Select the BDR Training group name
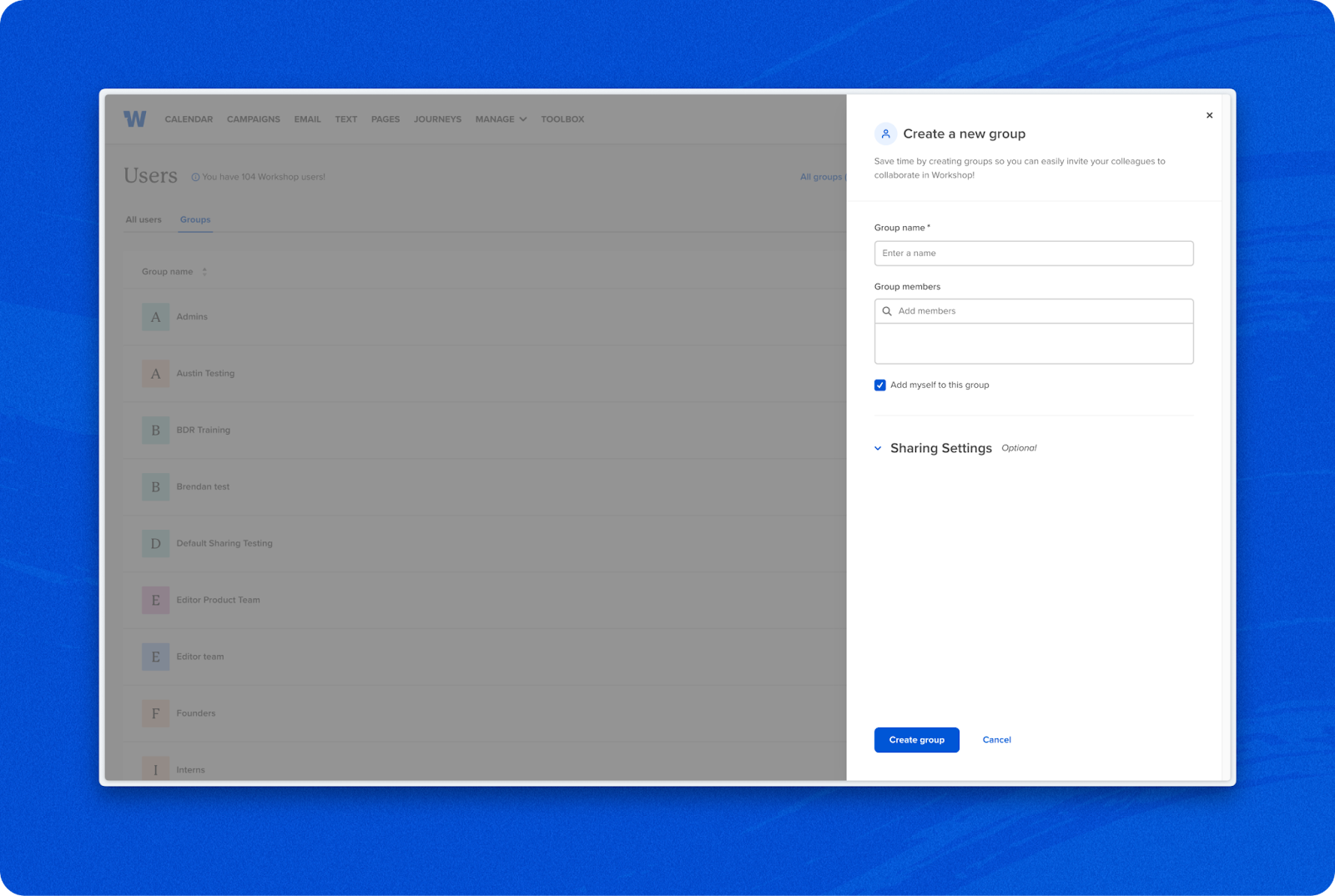This screenshot has width=1335, height=896. [x=203, y=430]
